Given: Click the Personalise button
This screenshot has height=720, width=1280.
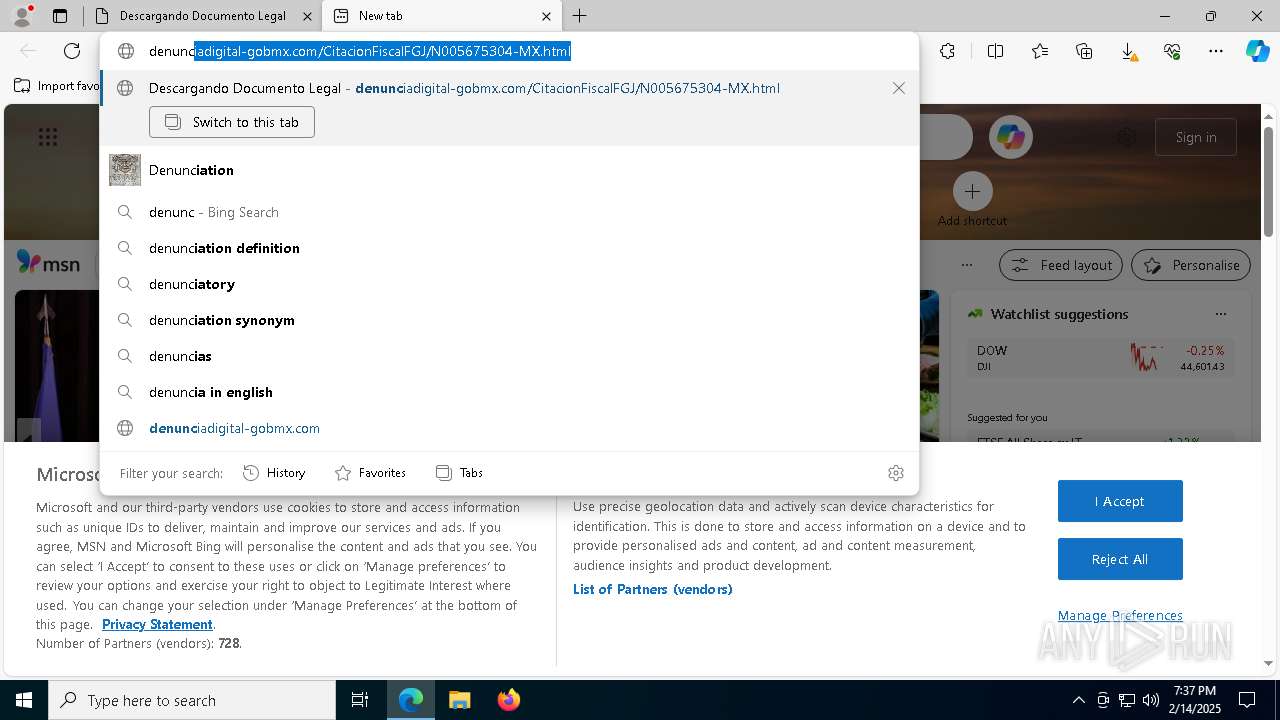Looking at the screenshot, I should tap(1191, 265).
